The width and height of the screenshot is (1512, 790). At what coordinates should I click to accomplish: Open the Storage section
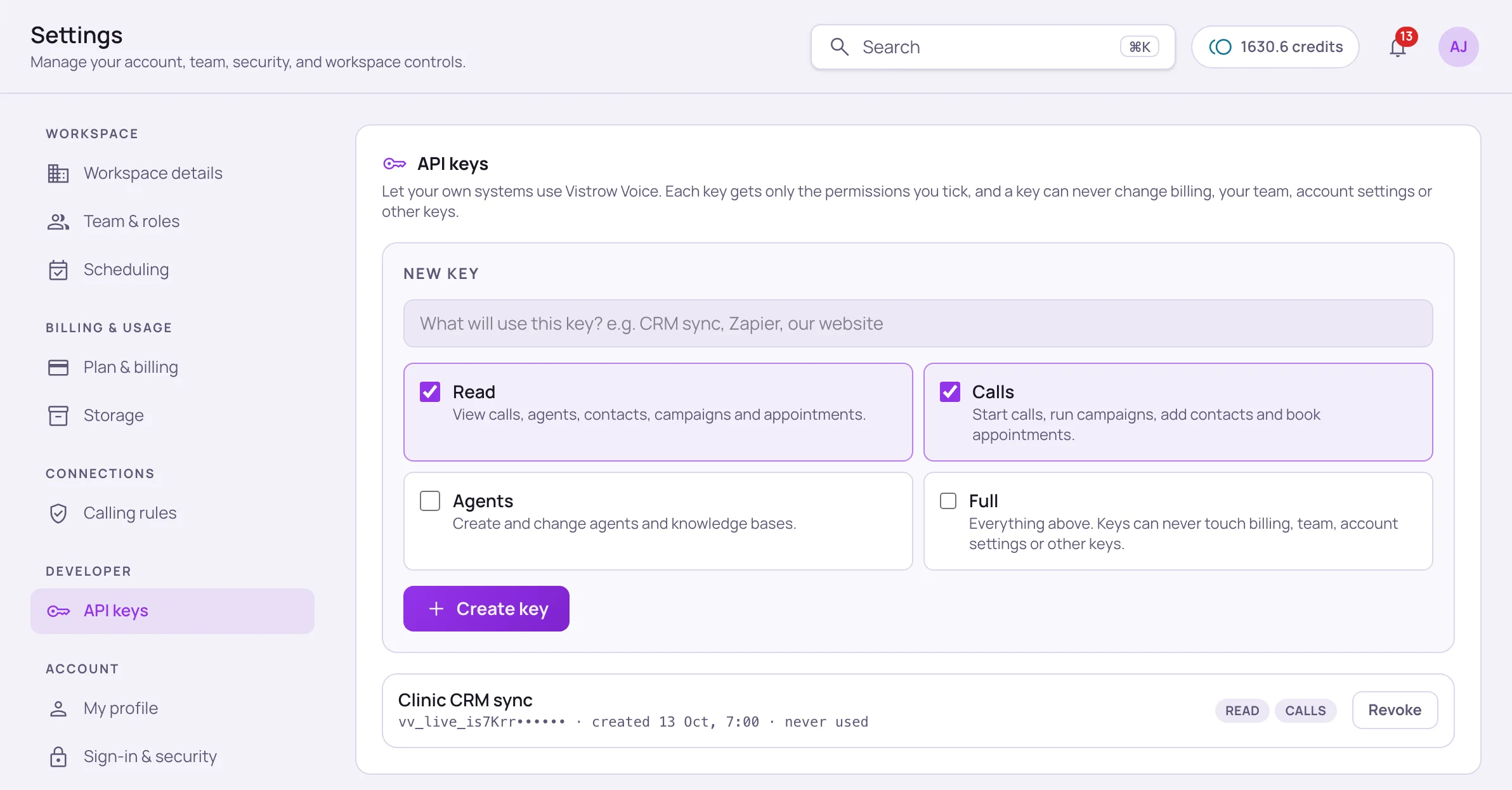click(x=173, y=415)
